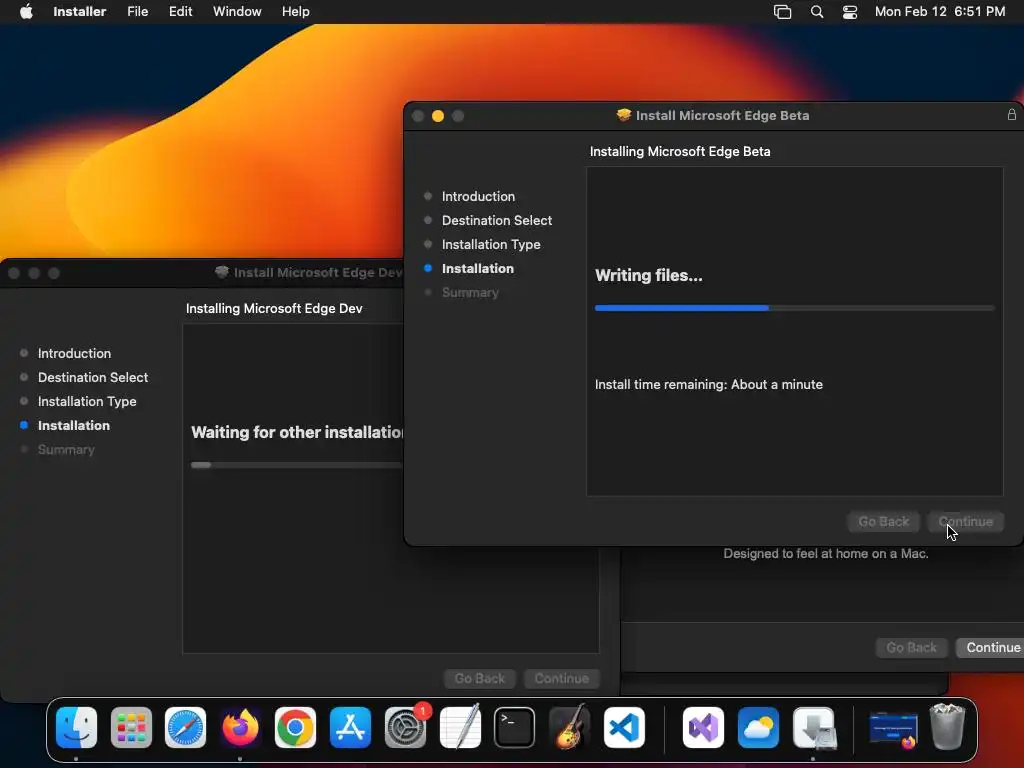This screenshot has width=1024, height=768.
Task: Select Destination Select step in Edge Beta installer
Action: click(497, 220)
